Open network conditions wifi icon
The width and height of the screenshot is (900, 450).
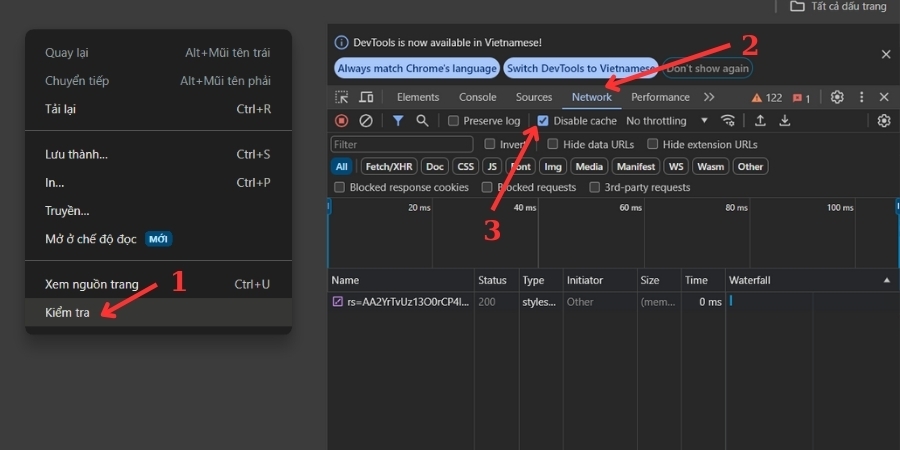pyautogui.click(x=728, y=121)
